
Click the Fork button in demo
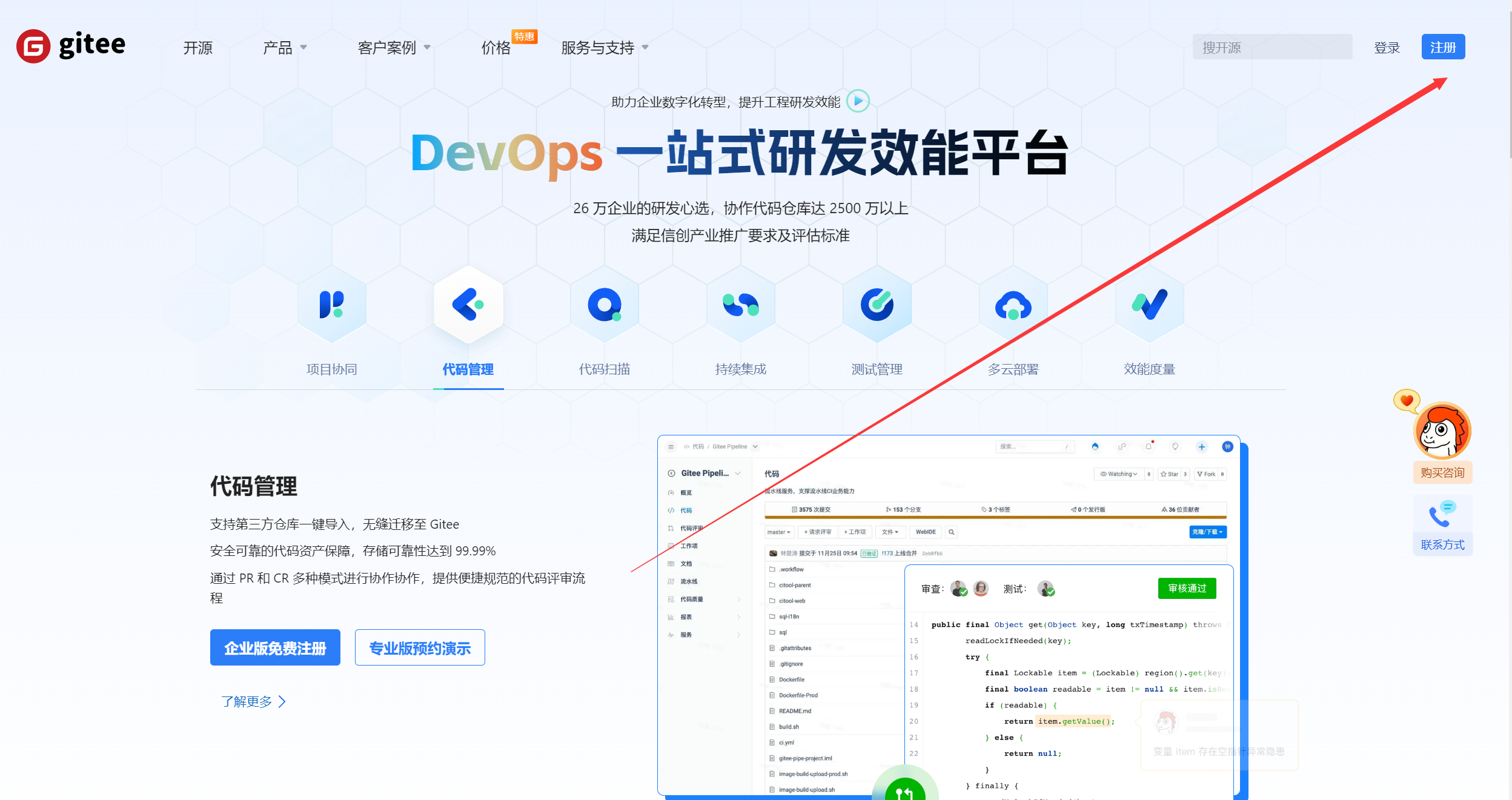coord(1206,474)
